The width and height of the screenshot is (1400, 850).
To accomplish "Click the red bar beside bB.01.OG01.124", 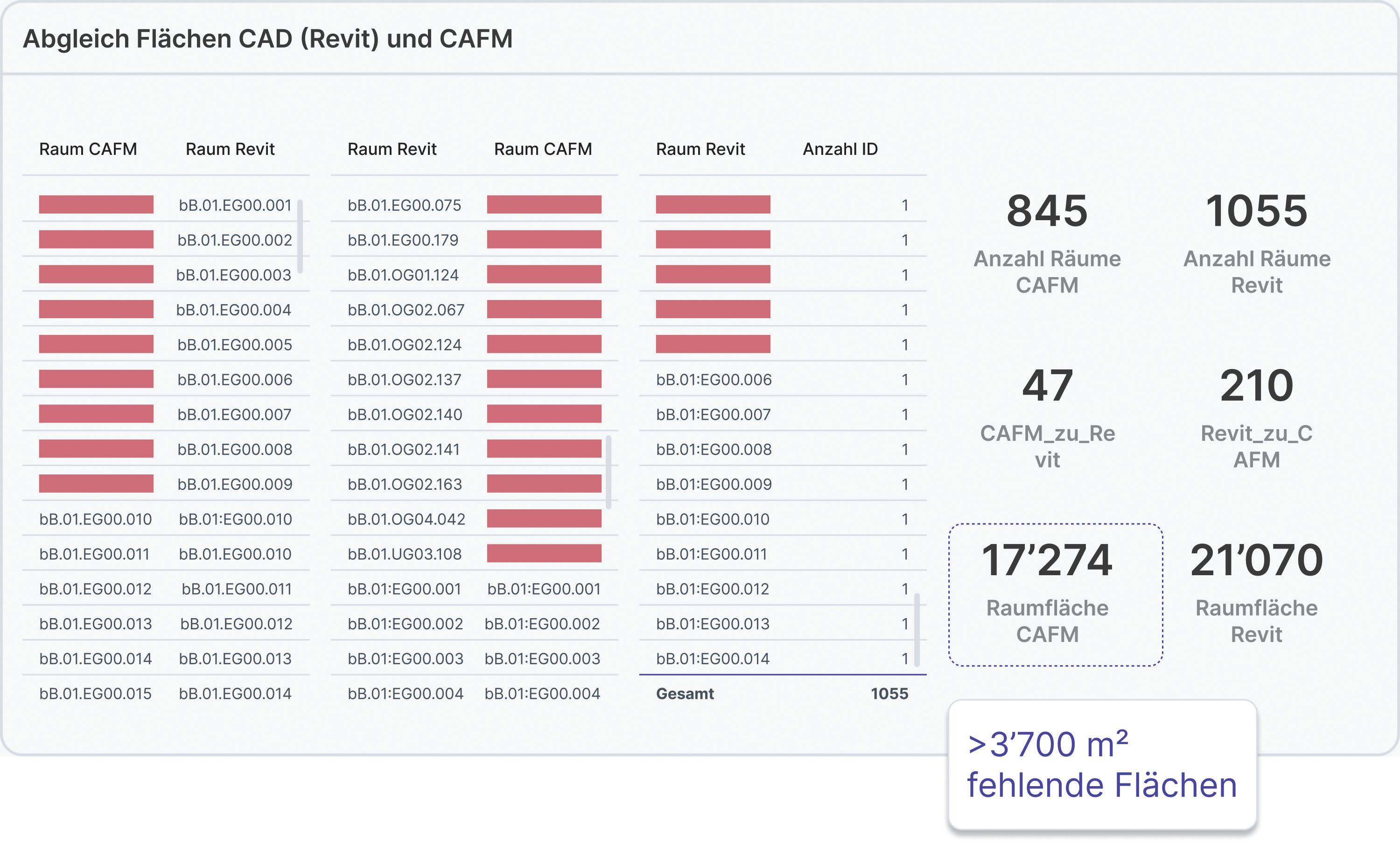I will tap(544, 274).
